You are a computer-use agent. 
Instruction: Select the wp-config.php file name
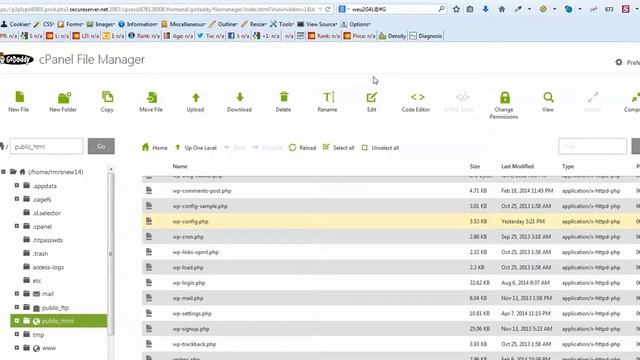click(x=190, y=222)
